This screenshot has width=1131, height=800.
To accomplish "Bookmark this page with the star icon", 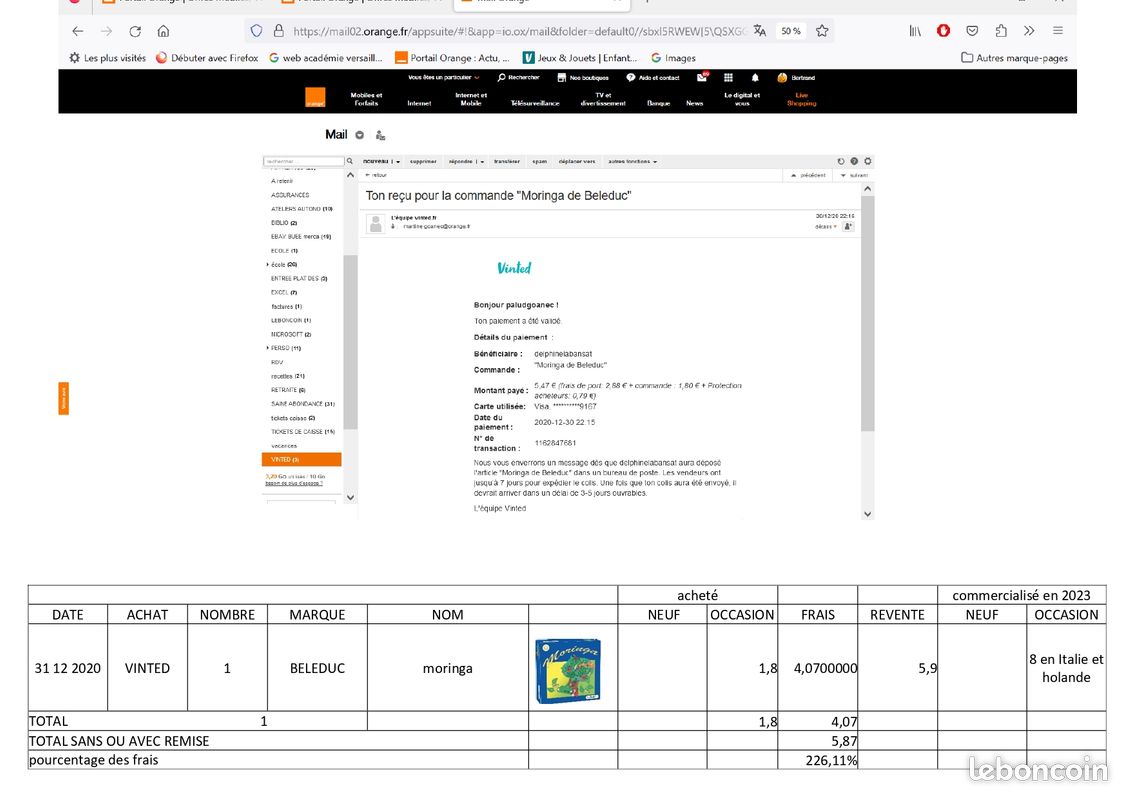I will point(822,30).
